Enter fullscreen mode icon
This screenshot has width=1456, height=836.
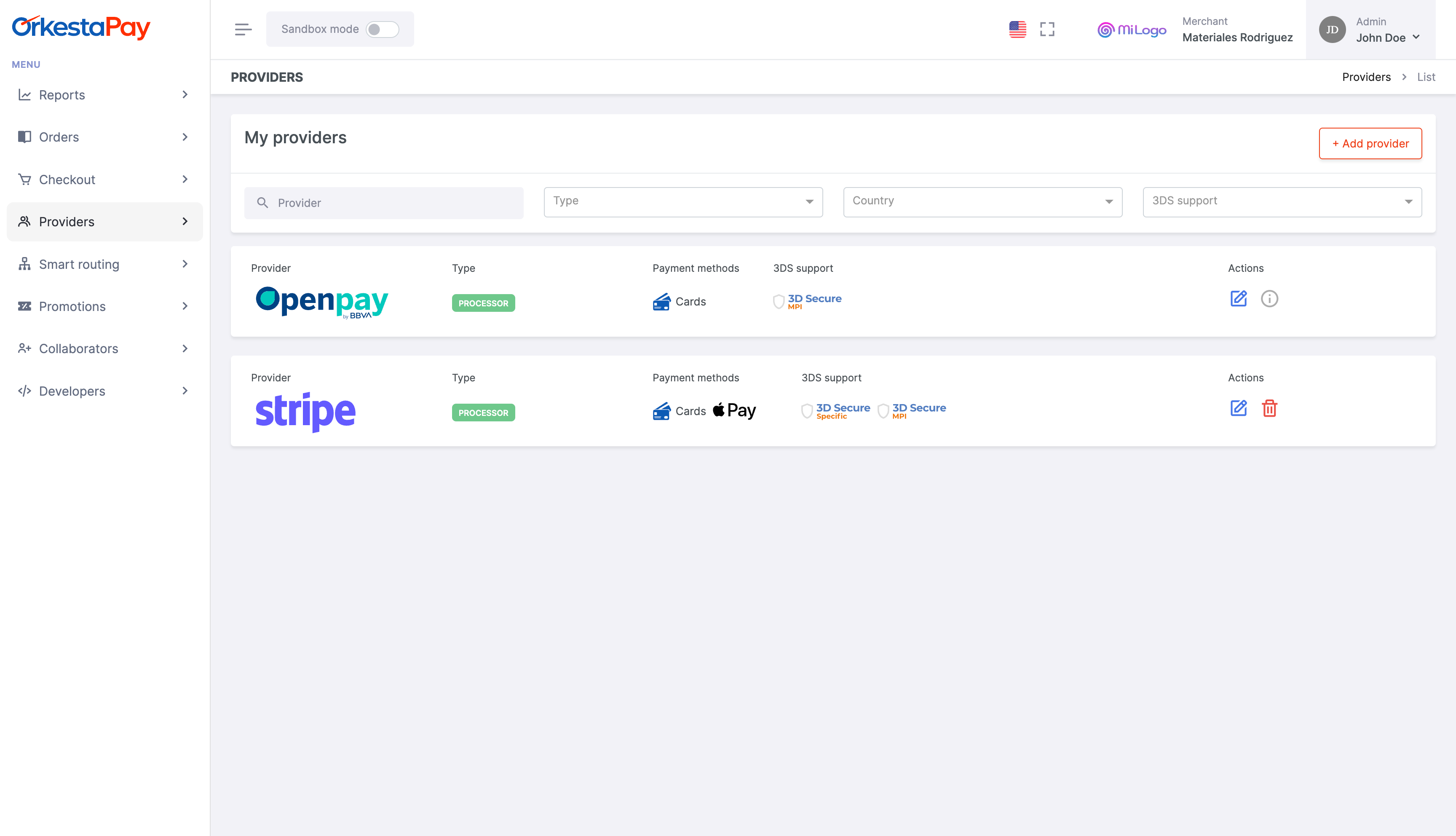1047,29
